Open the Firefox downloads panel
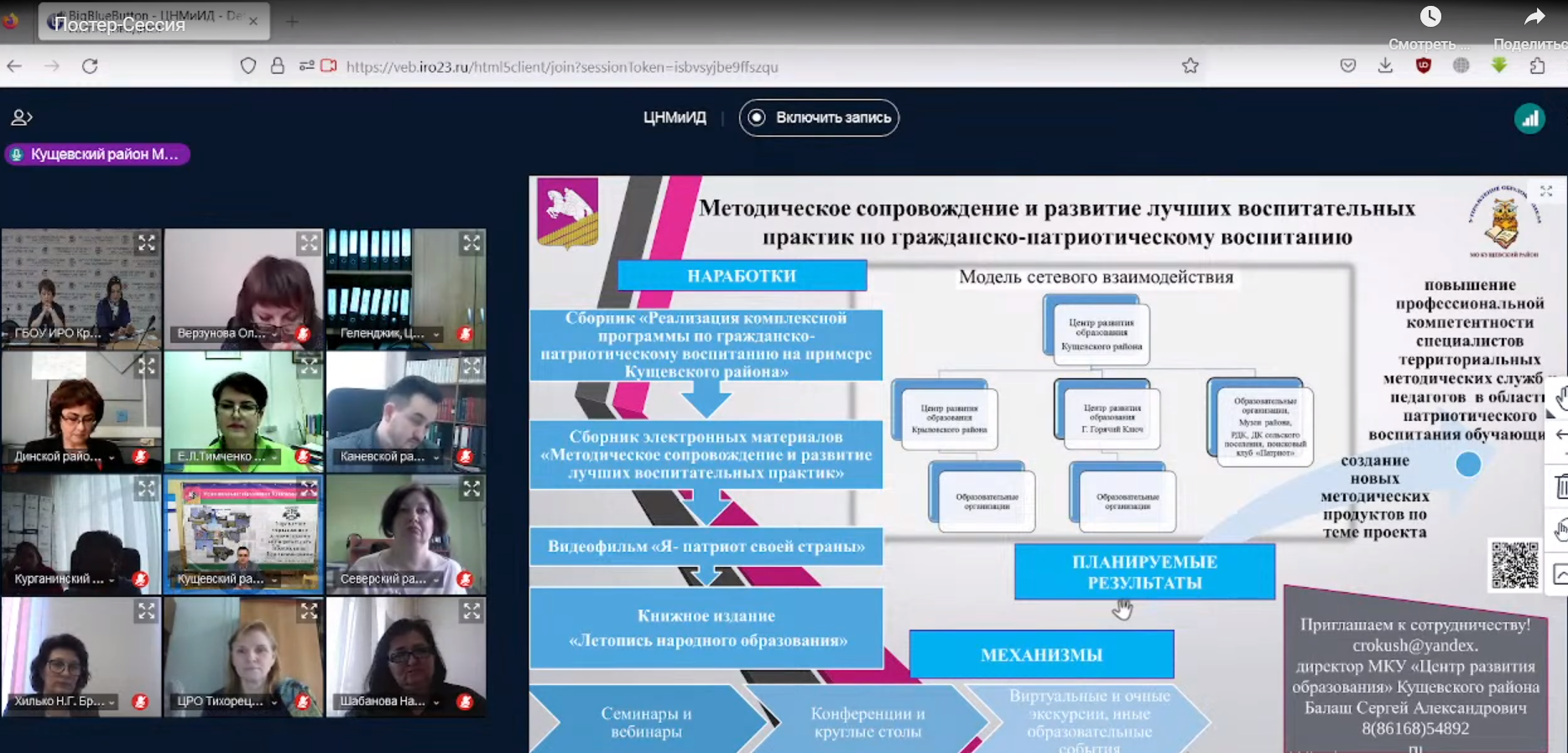The width and height of the screenshot is (1568, 753). 1385,66
